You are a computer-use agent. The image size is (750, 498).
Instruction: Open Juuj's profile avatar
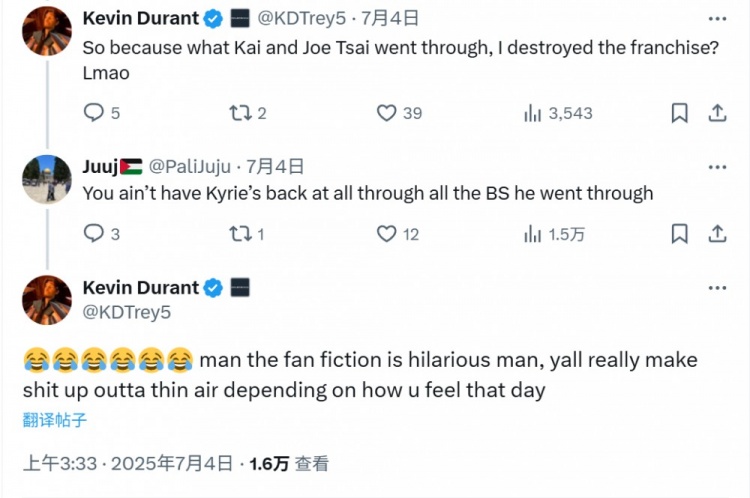tap(47, 180)
